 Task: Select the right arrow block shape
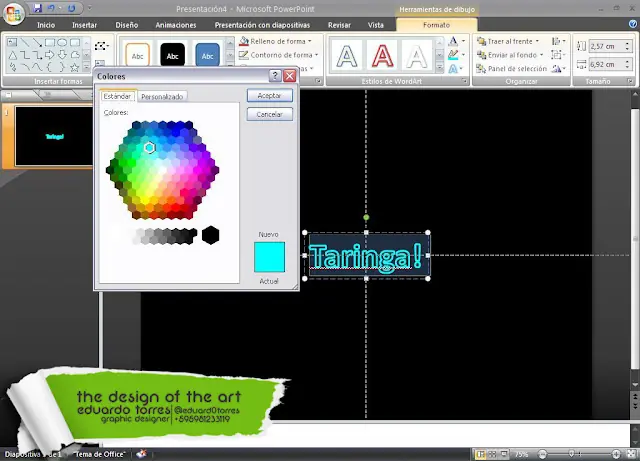[50, 55]
